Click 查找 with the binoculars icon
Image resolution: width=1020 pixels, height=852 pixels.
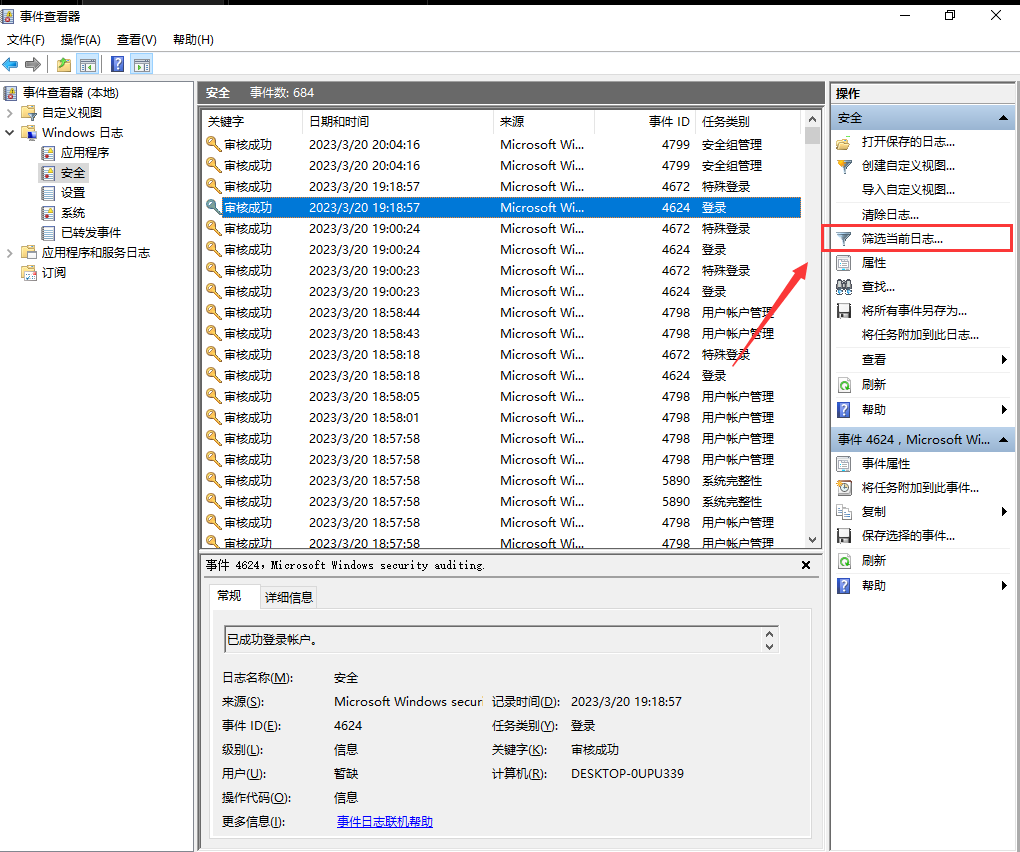878,287
